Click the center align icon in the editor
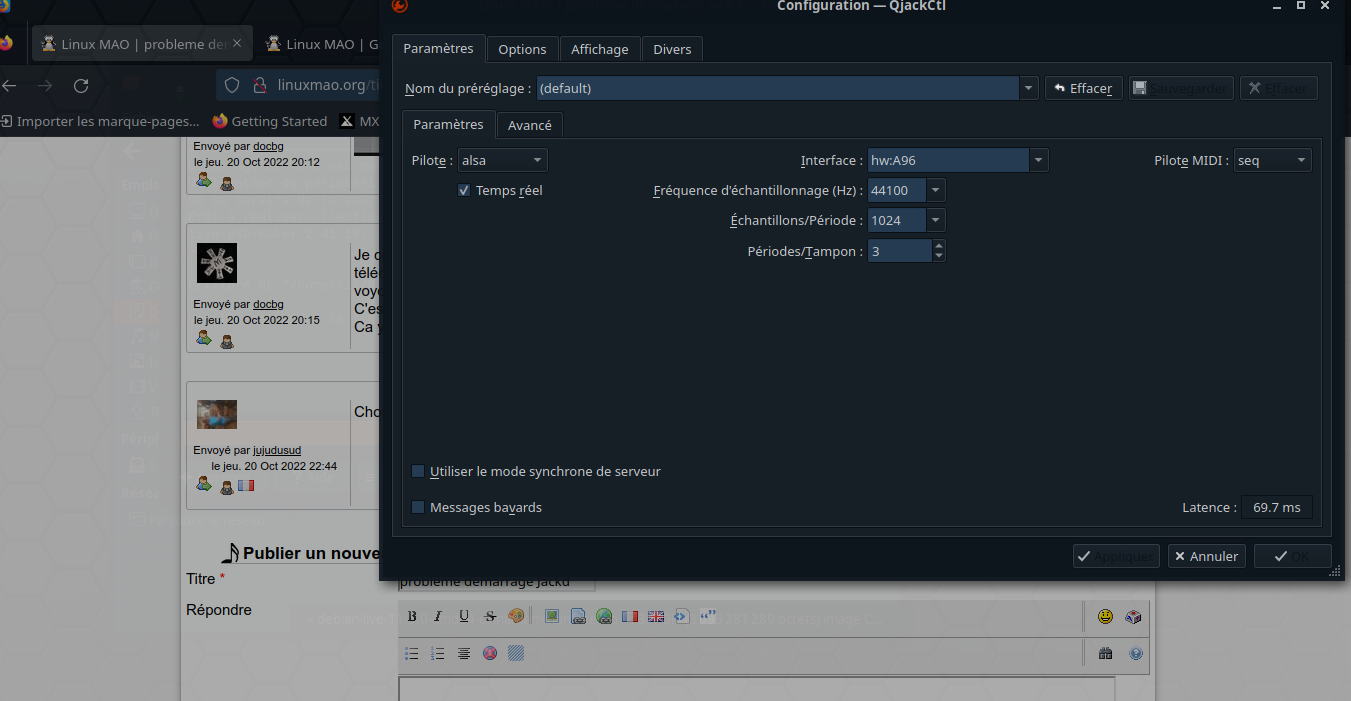This screenshot has width=1351, height=701. (464, 653)
